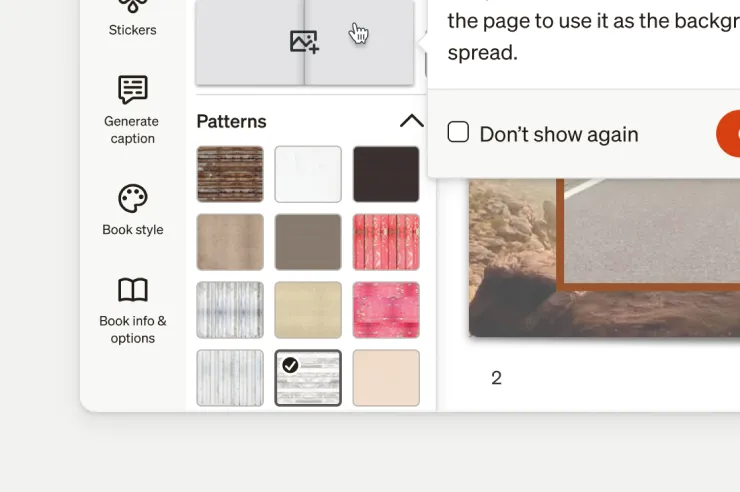Select the pale whitewashed vertical plank pattern

pyautogui.click(x=230, y=378)
